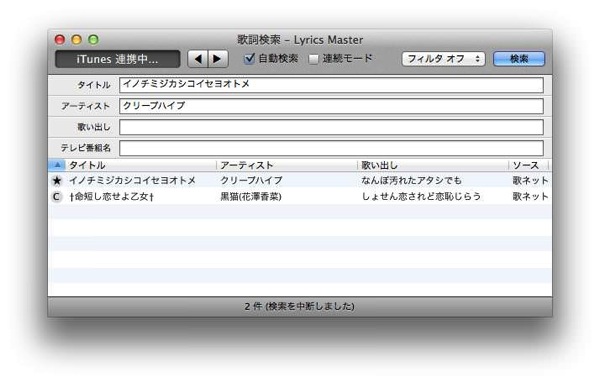This screenshot has height=383, width=600.
Task: Click the 歌い出し input field
Action: click(x=331, y=127)
